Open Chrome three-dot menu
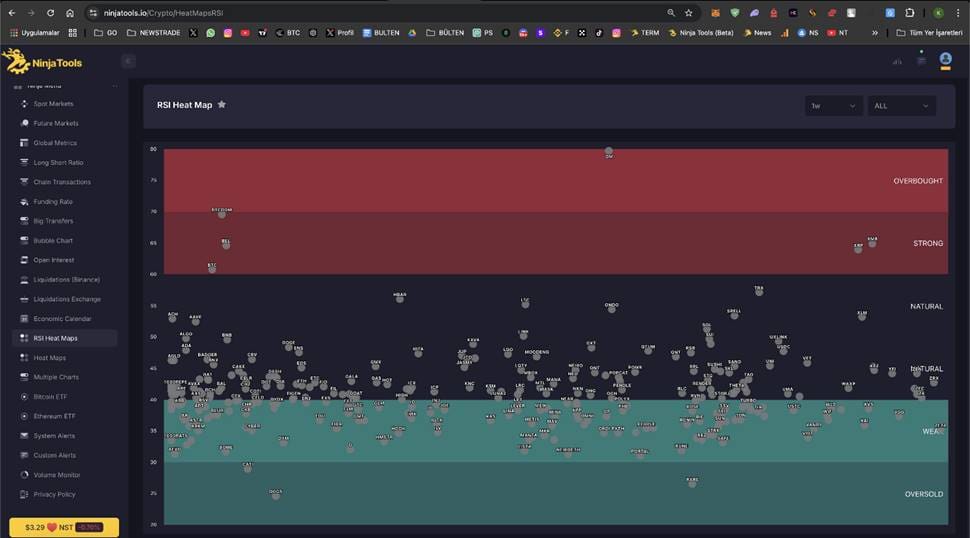 (958, 12)
